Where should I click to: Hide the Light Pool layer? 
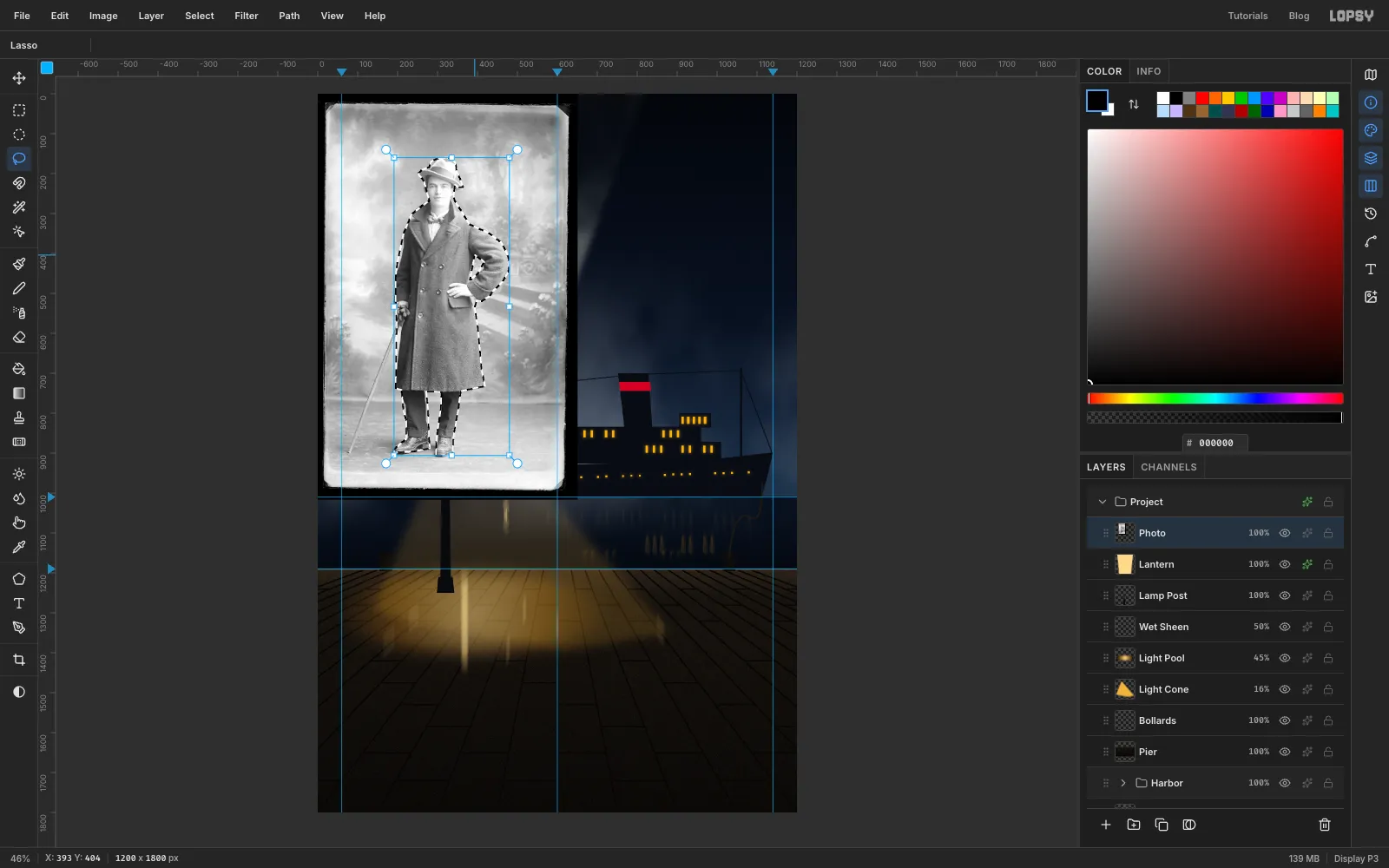pos(1285,658)
